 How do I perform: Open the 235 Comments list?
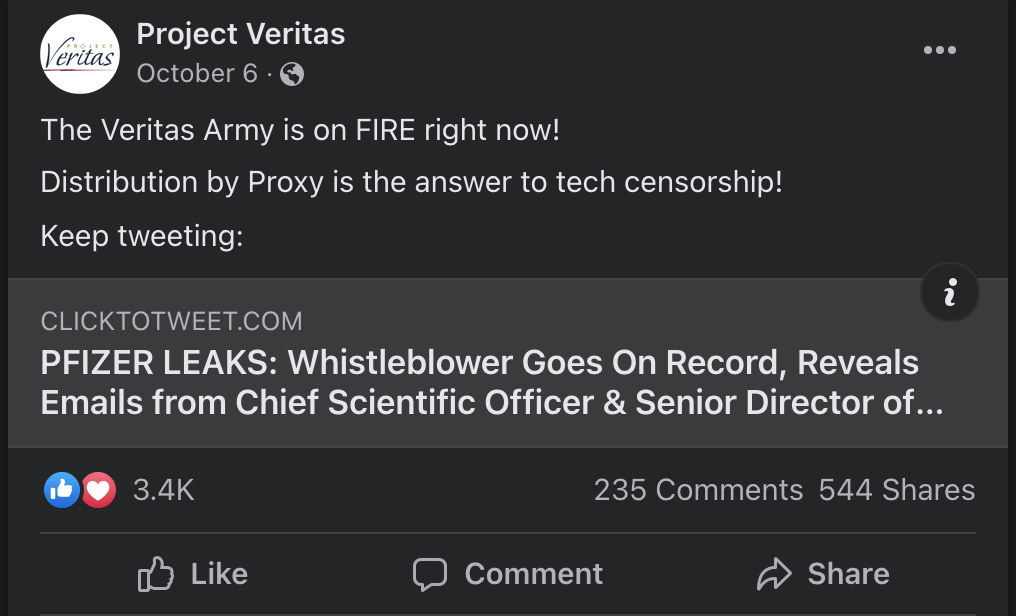tap(698, 490)
